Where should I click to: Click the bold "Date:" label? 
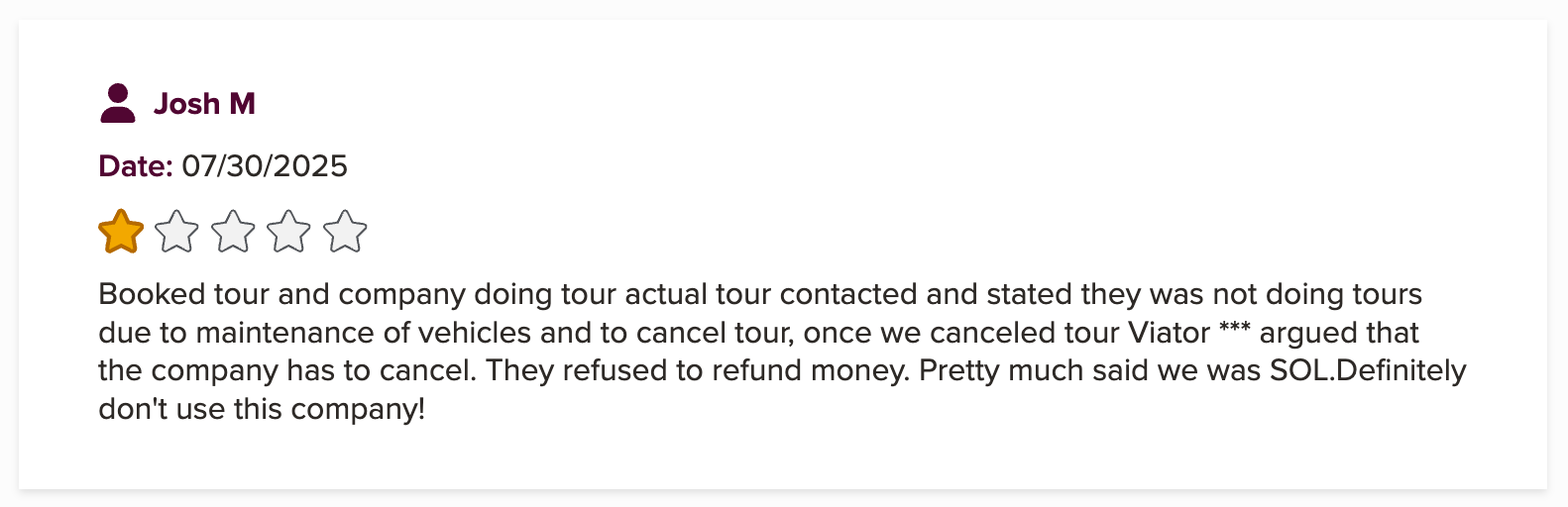click(x=136, y=165)
